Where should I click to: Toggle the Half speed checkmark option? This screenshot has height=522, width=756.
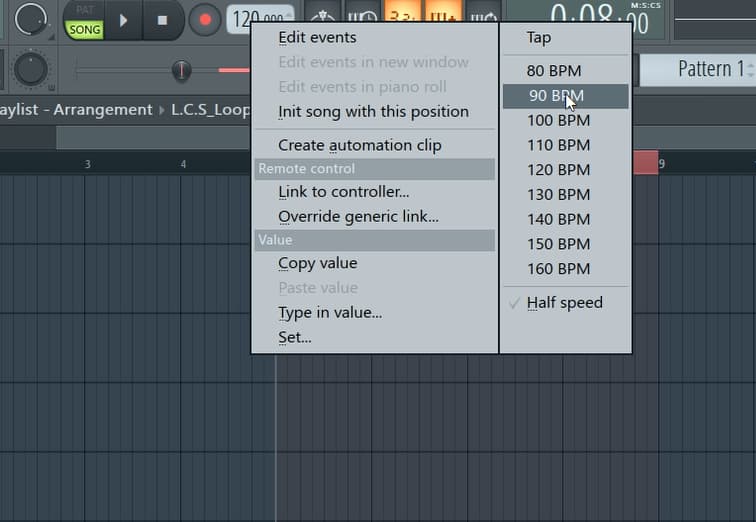tap(564, 303)
